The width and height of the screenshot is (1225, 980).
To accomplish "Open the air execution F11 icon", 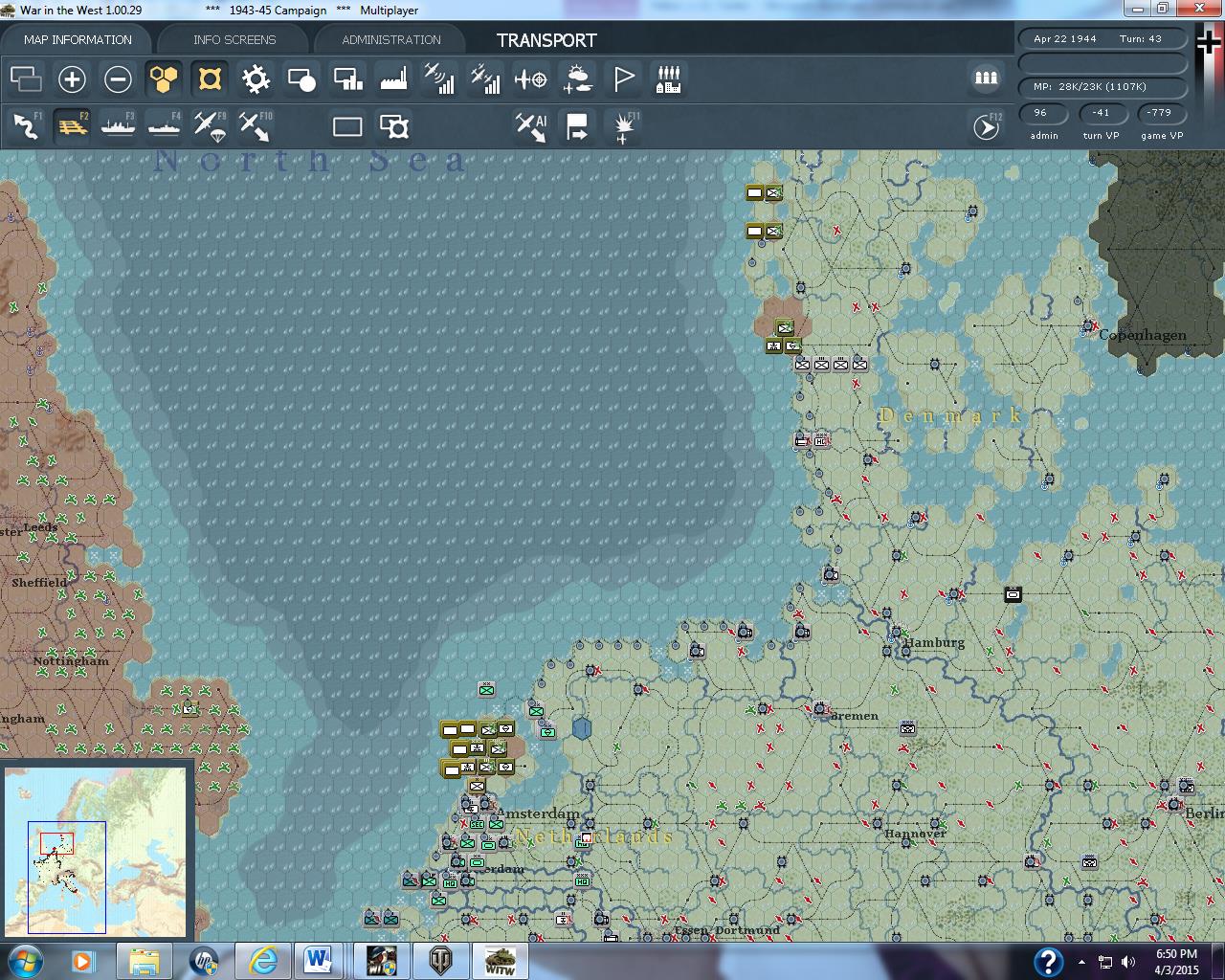I will point(623,126).
